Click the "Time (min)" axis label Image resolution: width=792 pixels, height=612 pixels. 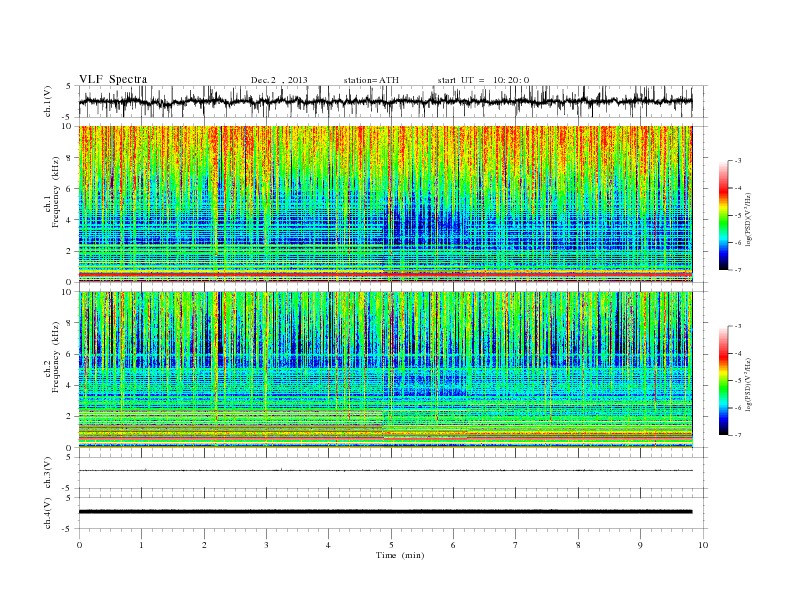400,555
